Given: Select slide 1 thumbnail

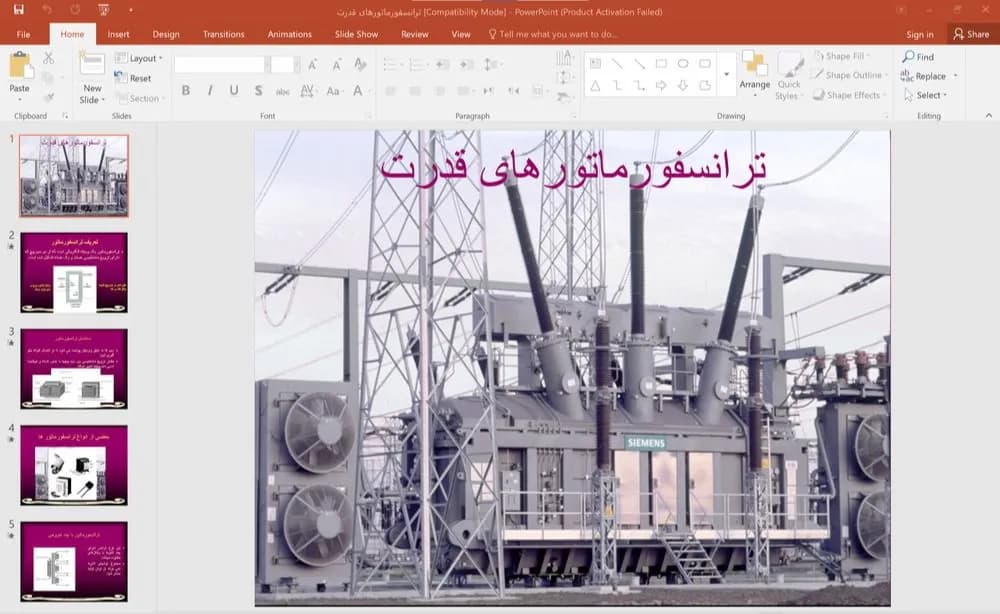Looking at the screenshot, I should pyautogui.click(x=74, y=176).
